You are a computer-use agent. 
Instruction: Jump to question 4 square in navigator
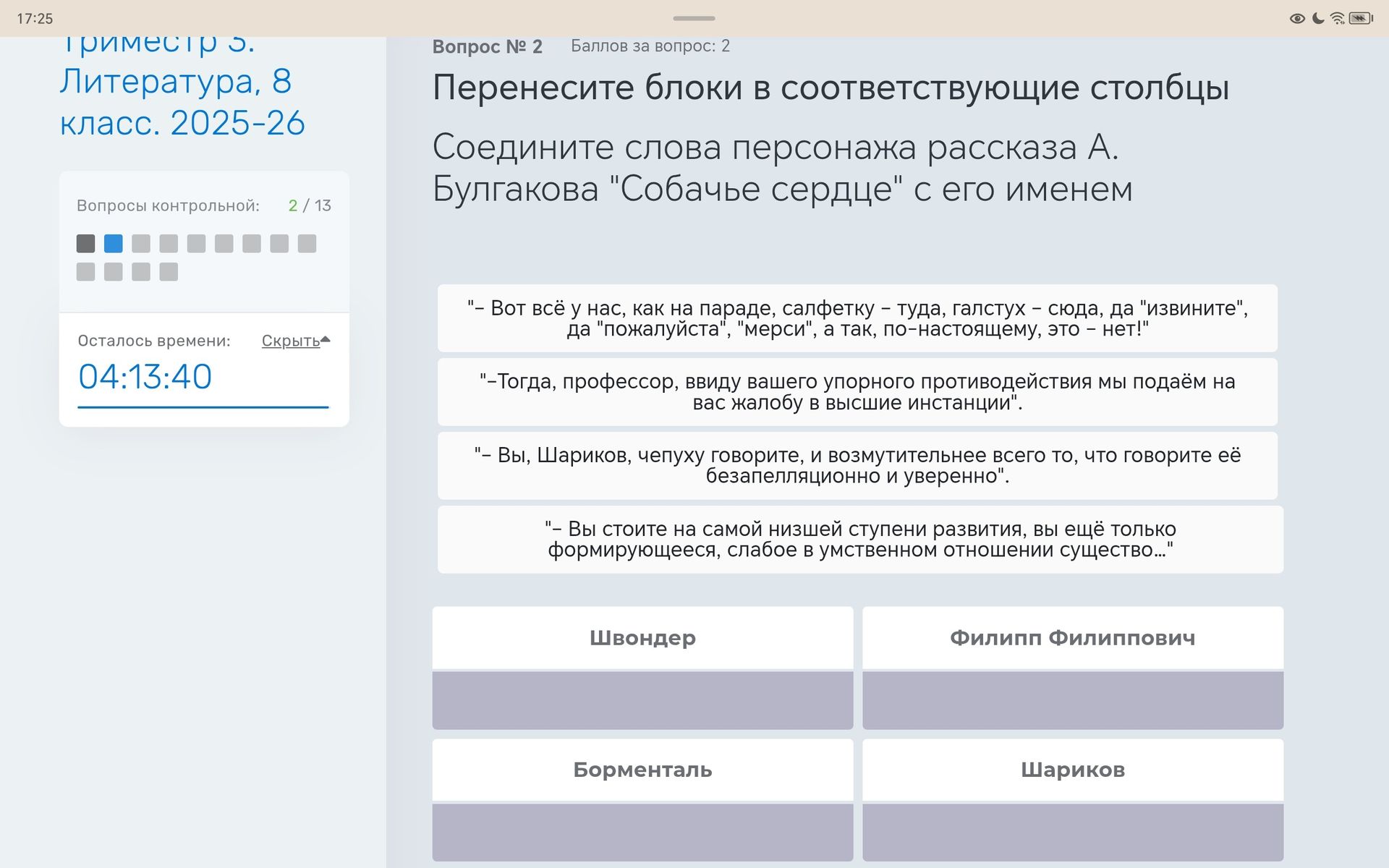click(169, 244)
